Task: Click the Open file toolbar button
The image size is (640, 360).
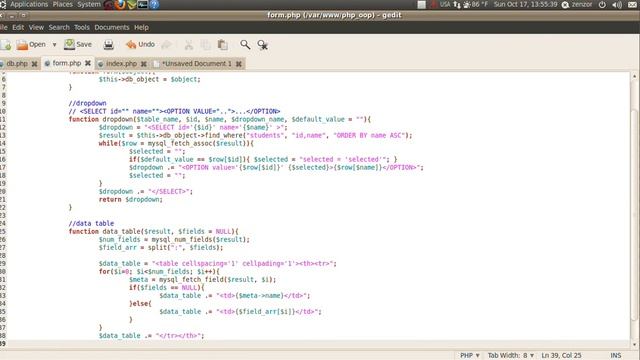Action: pos(31,44)
